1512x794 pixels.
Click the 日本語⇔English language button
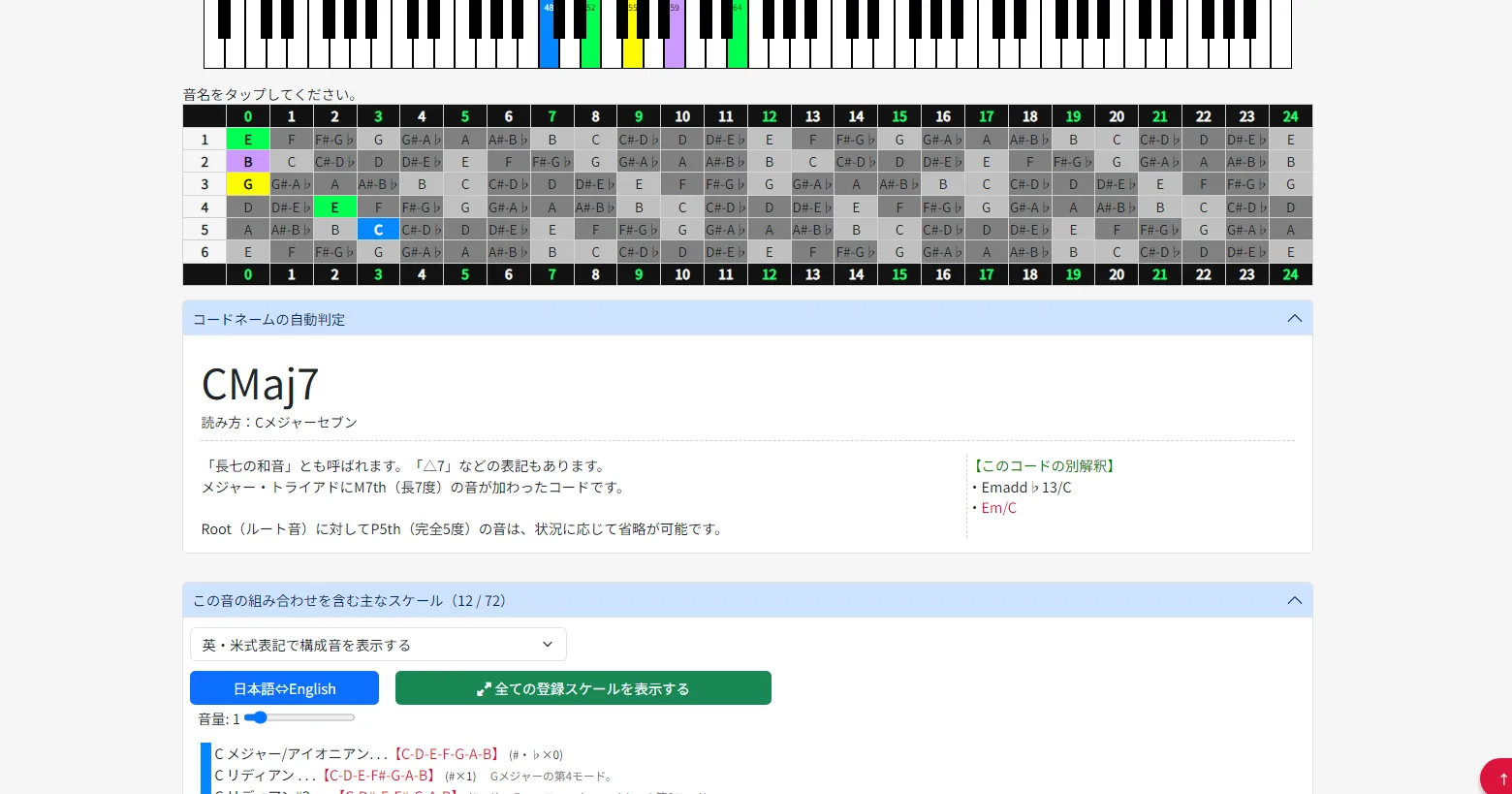click(284, 688)
